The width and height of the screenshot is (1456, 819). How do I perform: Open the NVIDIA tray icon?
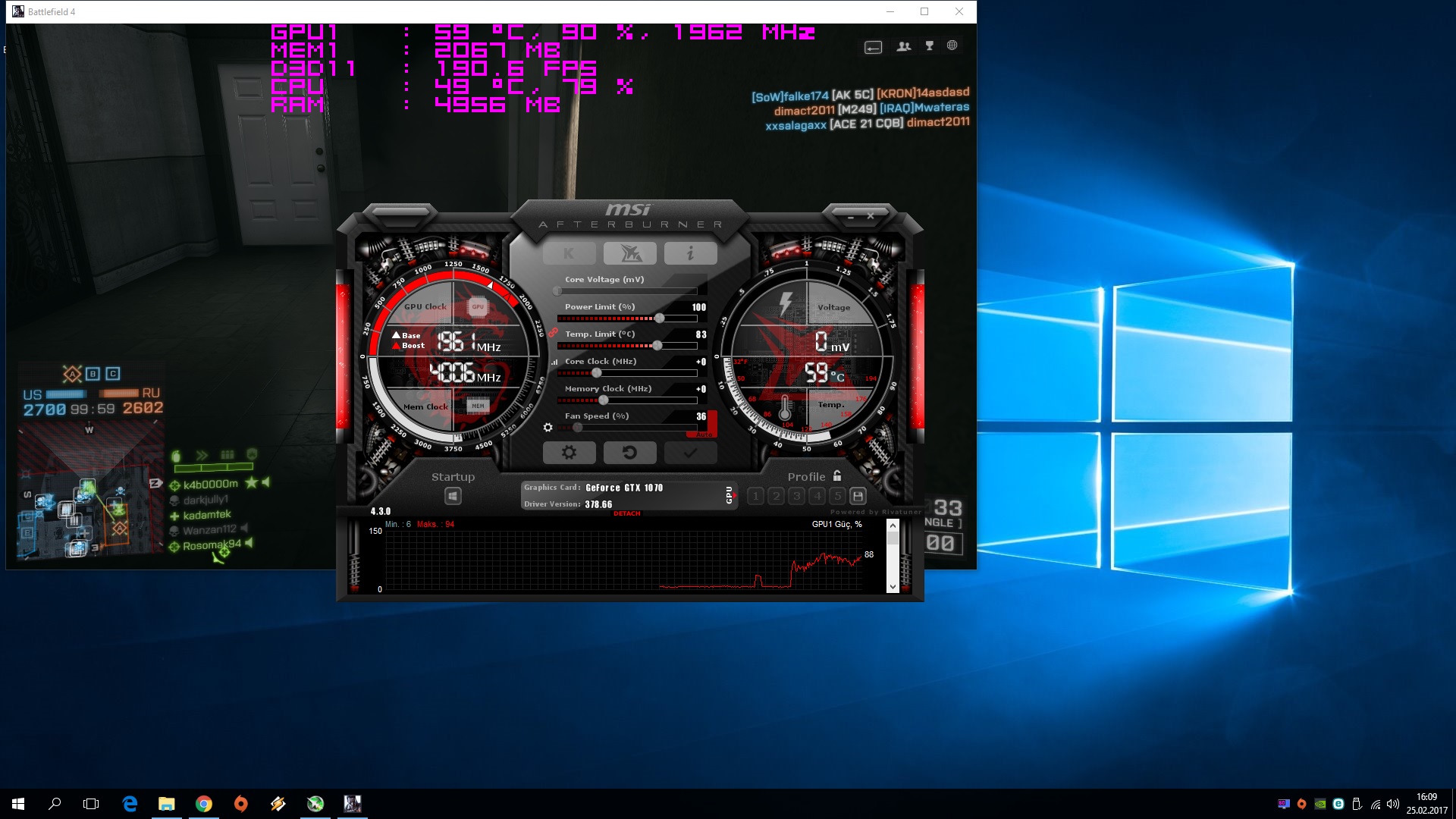[x=1320, y=804]
